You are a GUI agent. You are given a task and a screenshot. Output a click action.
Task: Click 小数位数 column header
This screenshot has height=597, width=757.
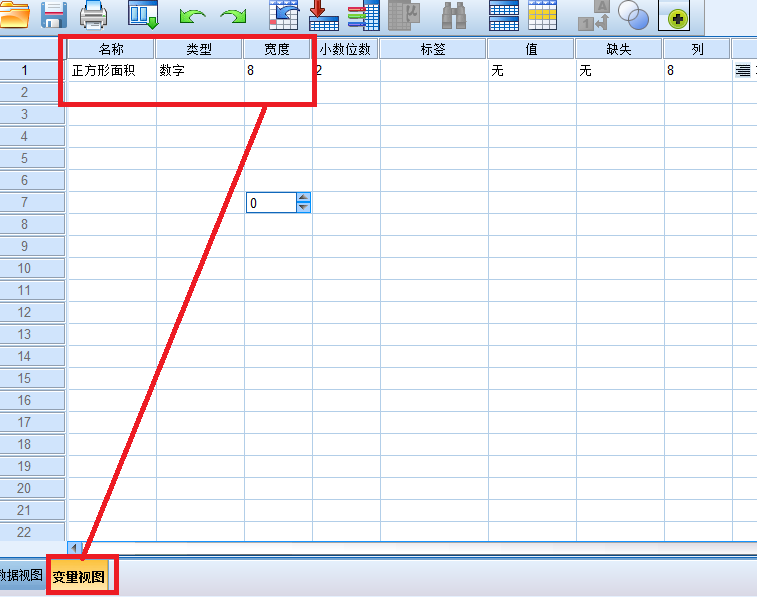click(345, 49)
